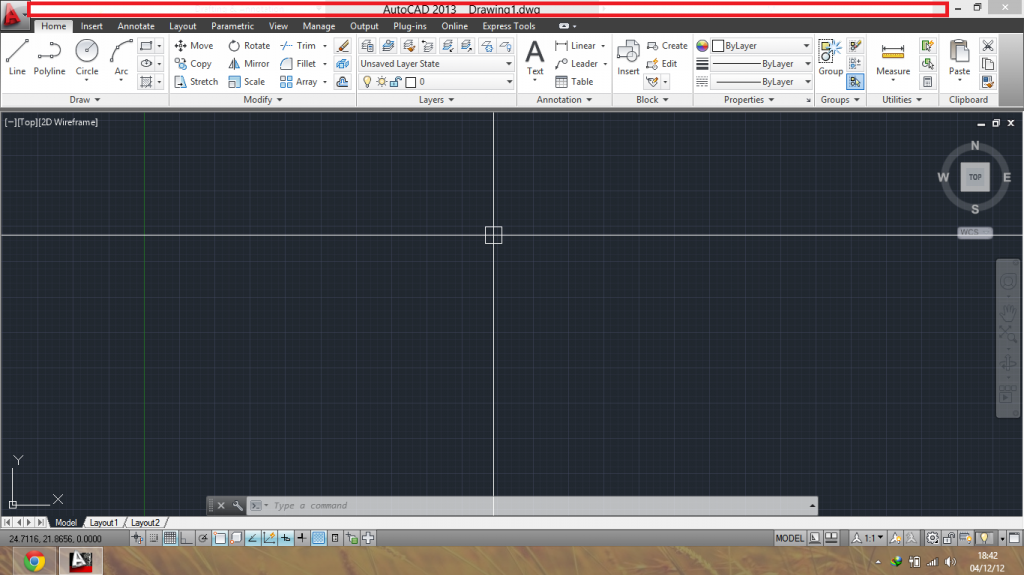Viewport: 1024px width, 575px height.
Task: Click the [2D Wireframe] visual style label
Action: 68,122
